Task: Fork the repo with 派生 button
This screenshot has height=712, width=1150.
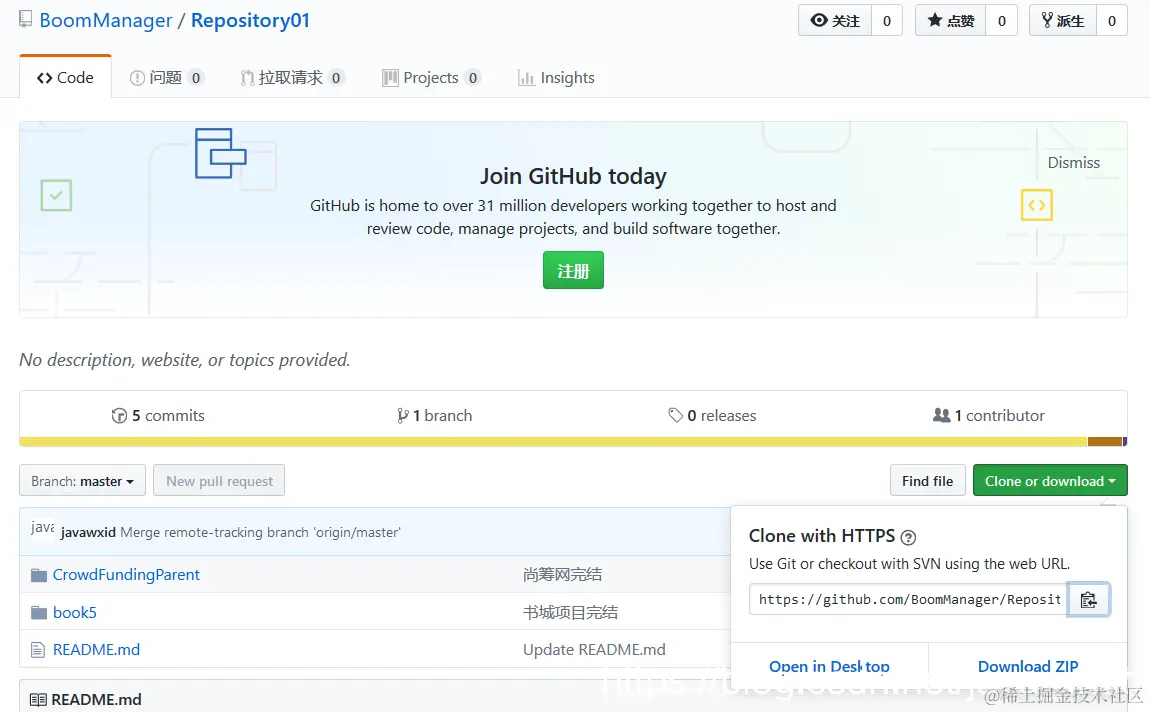Action: [x=1063, y=21]
